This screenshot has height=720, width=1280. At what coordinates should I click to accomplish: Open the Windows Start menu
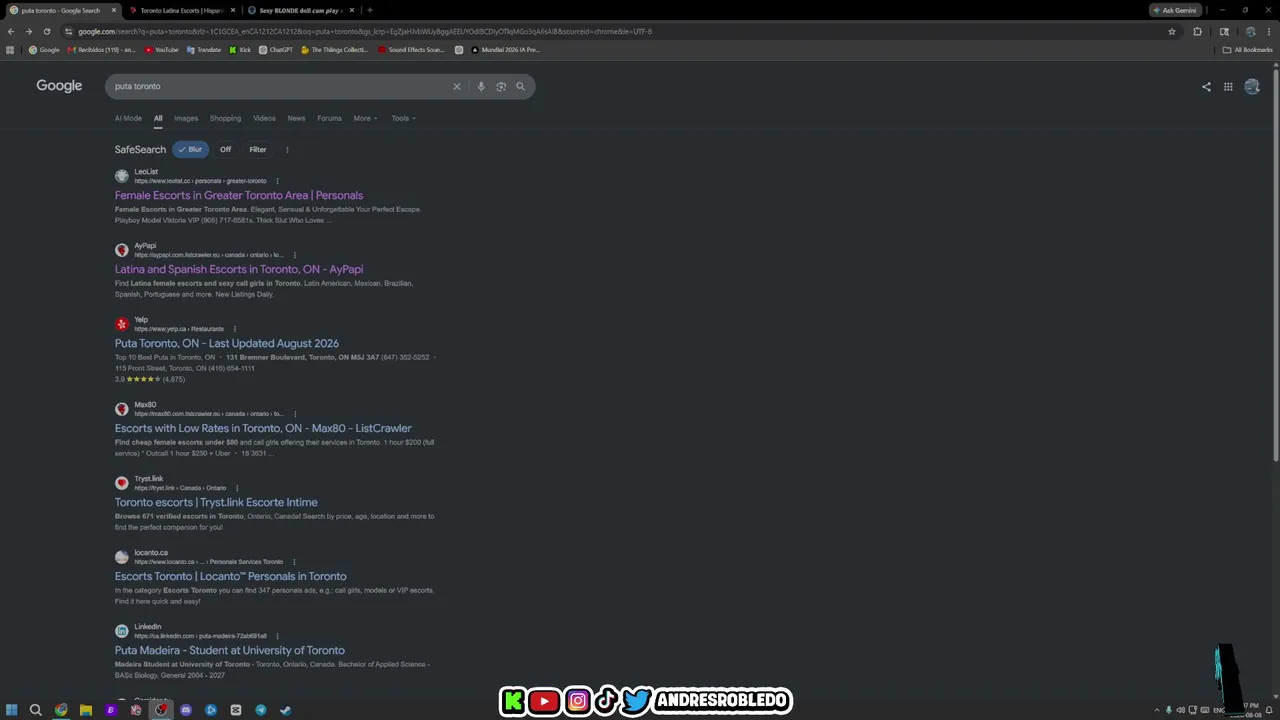tap(11, 710)
